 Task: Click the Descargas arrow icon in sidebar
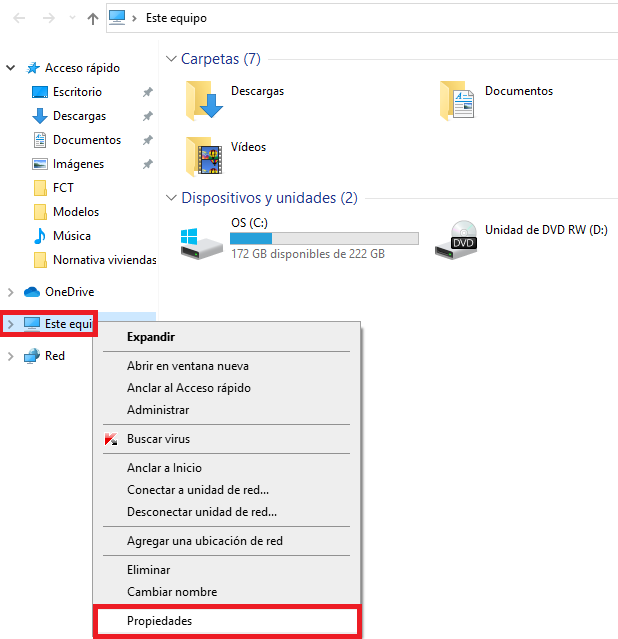click(x=40, y=116)
